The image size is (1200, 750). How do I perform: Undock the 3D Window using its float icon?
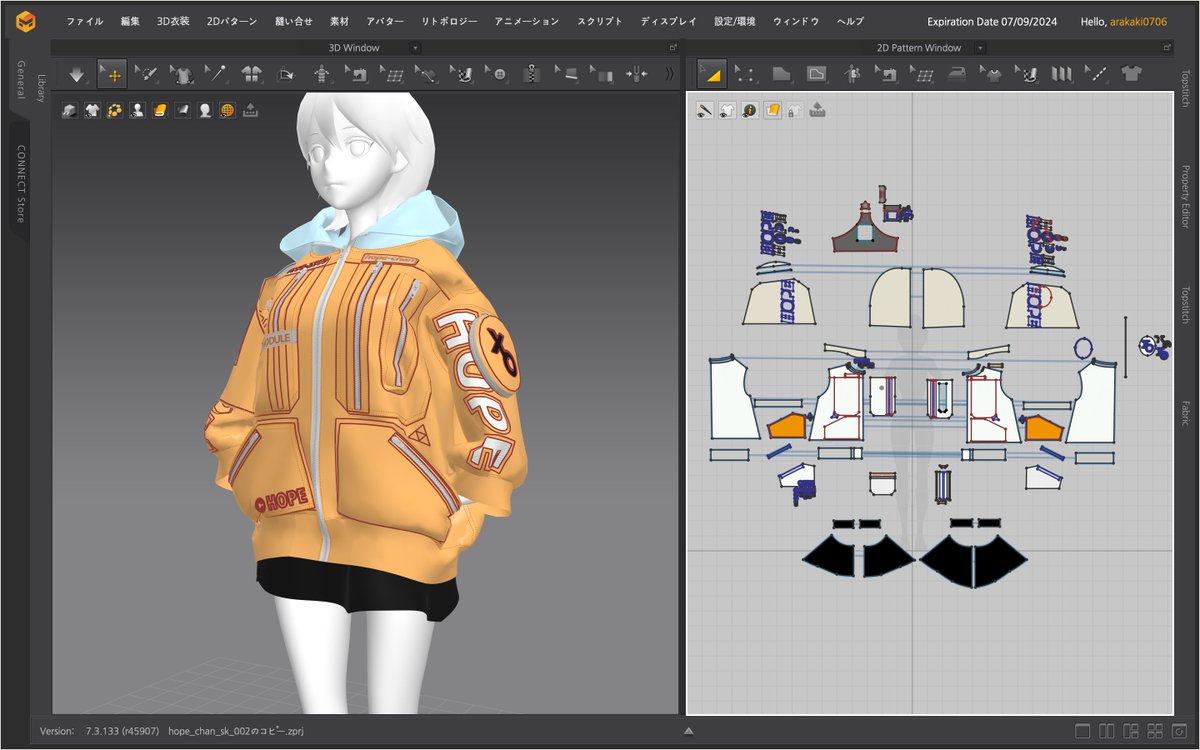[x=674, y=48]
